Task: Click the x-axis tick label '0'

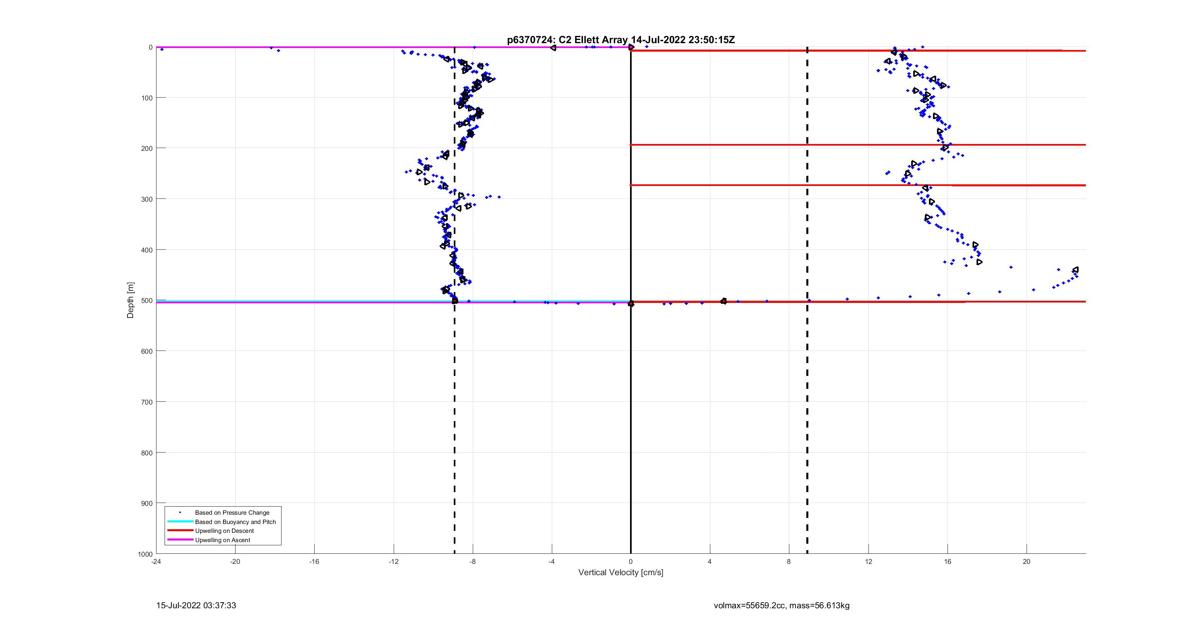Action: tap(630, 561)
